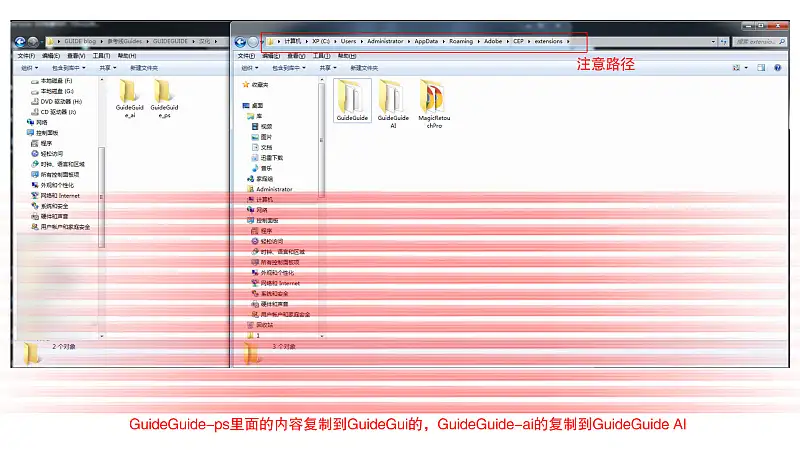Open 共享 dropdown in left window

click(108, 68)
